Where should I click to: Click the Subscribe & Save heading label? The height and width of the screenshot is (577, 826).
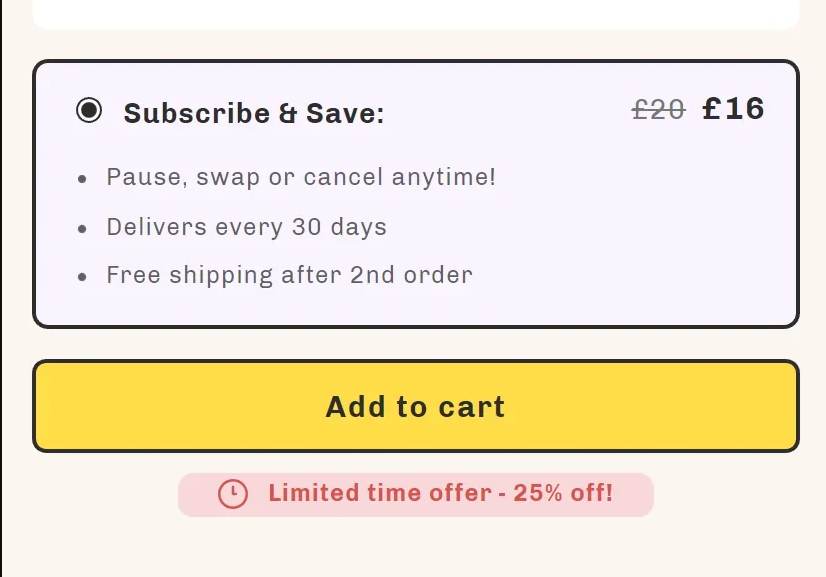click(254, 113)
